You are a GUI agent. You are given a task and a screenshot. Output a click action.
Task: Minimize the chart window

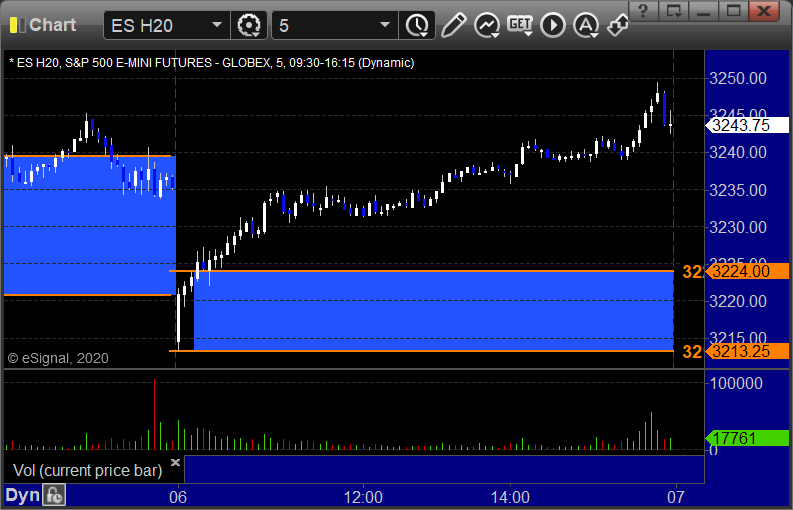point(703,10)
